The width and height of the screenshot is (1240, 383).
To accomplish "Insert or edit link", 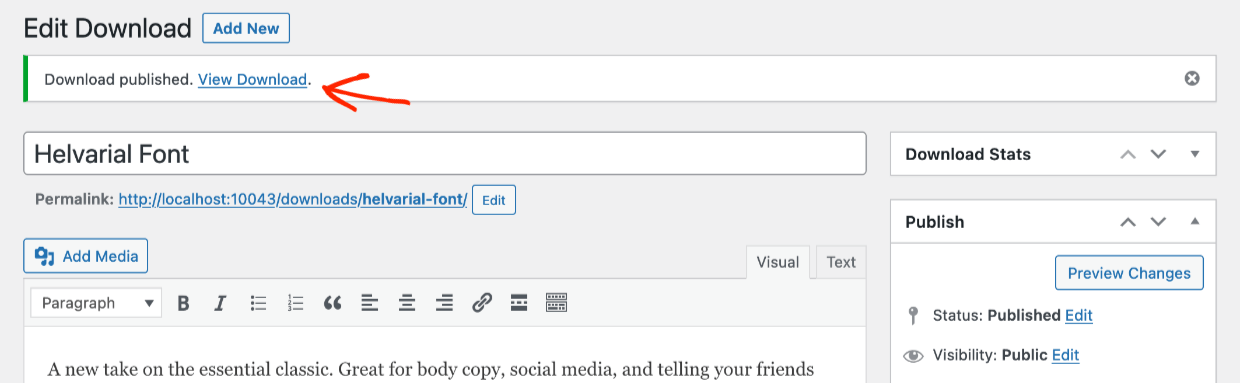I will 482,303.
